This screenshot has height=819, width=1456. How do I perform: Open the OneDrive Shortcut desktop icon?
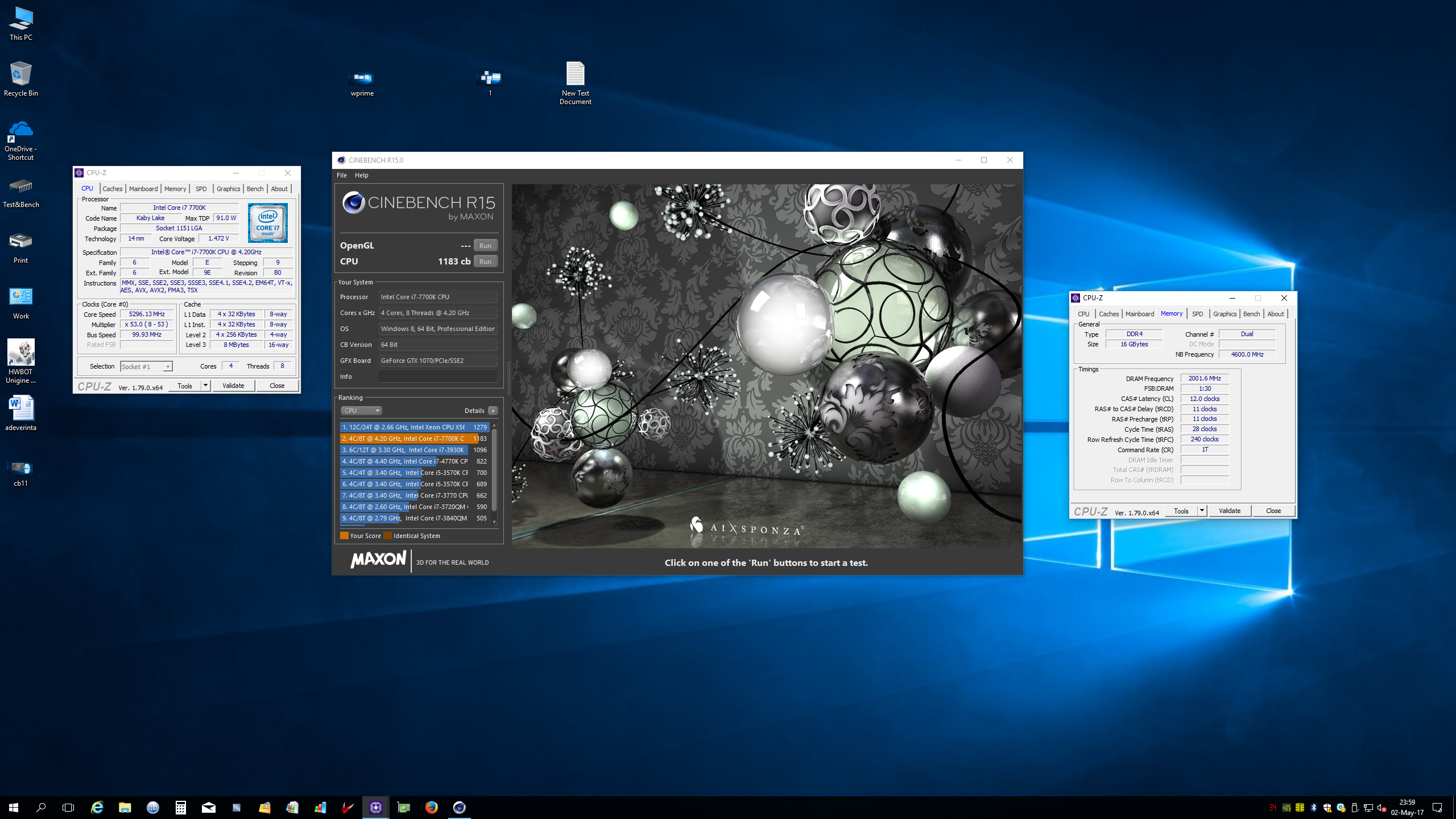(21, 140)
